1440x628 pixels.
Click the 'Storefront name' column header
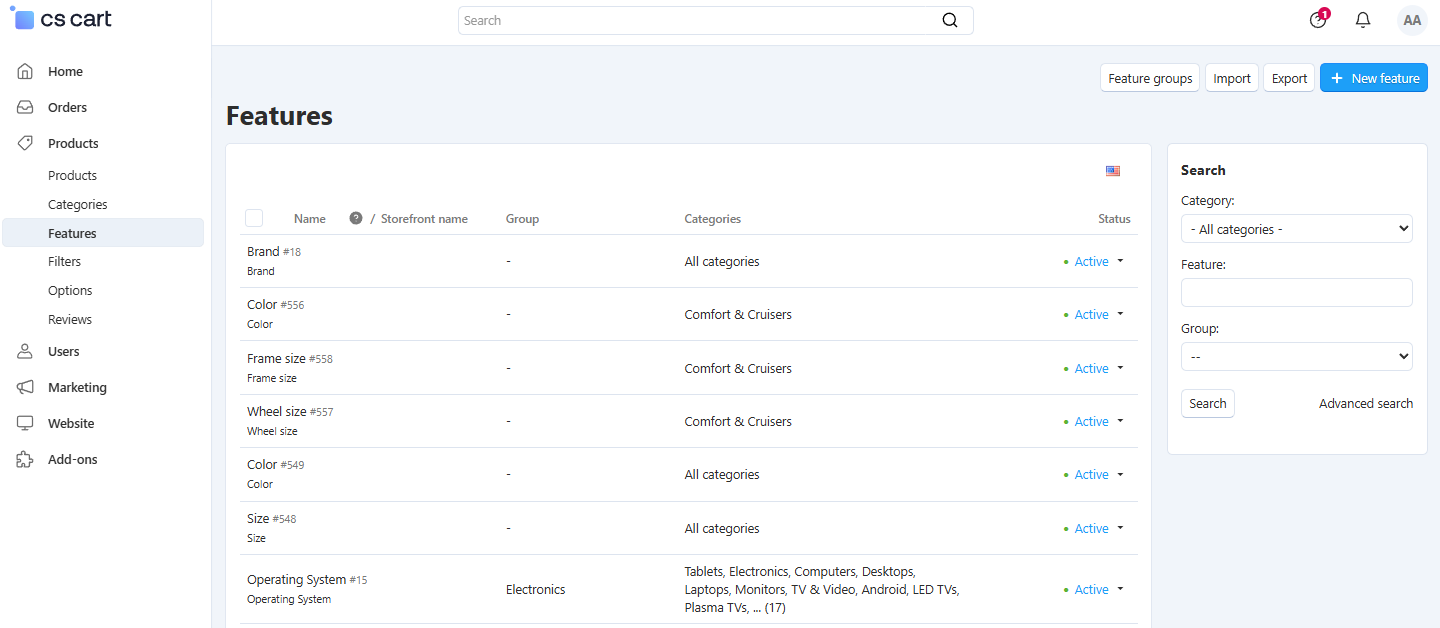click(x=424, y=218)
